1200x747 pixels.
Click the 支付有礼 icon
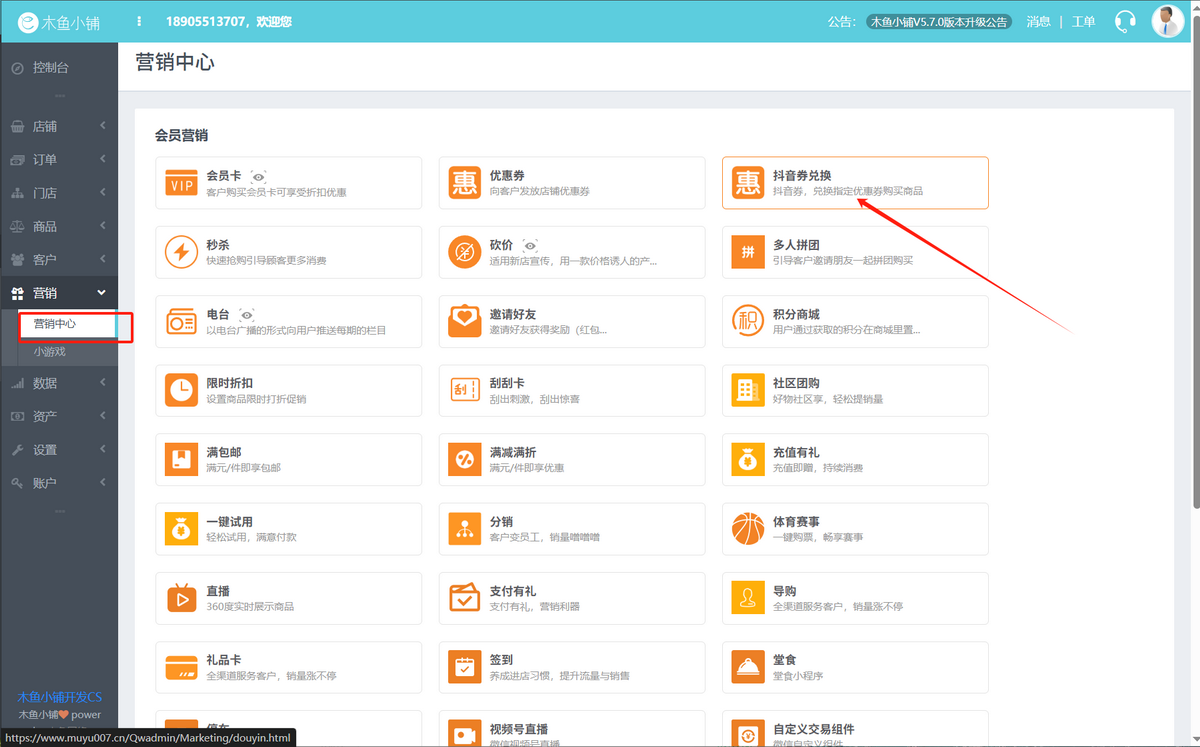pos(465,599)
